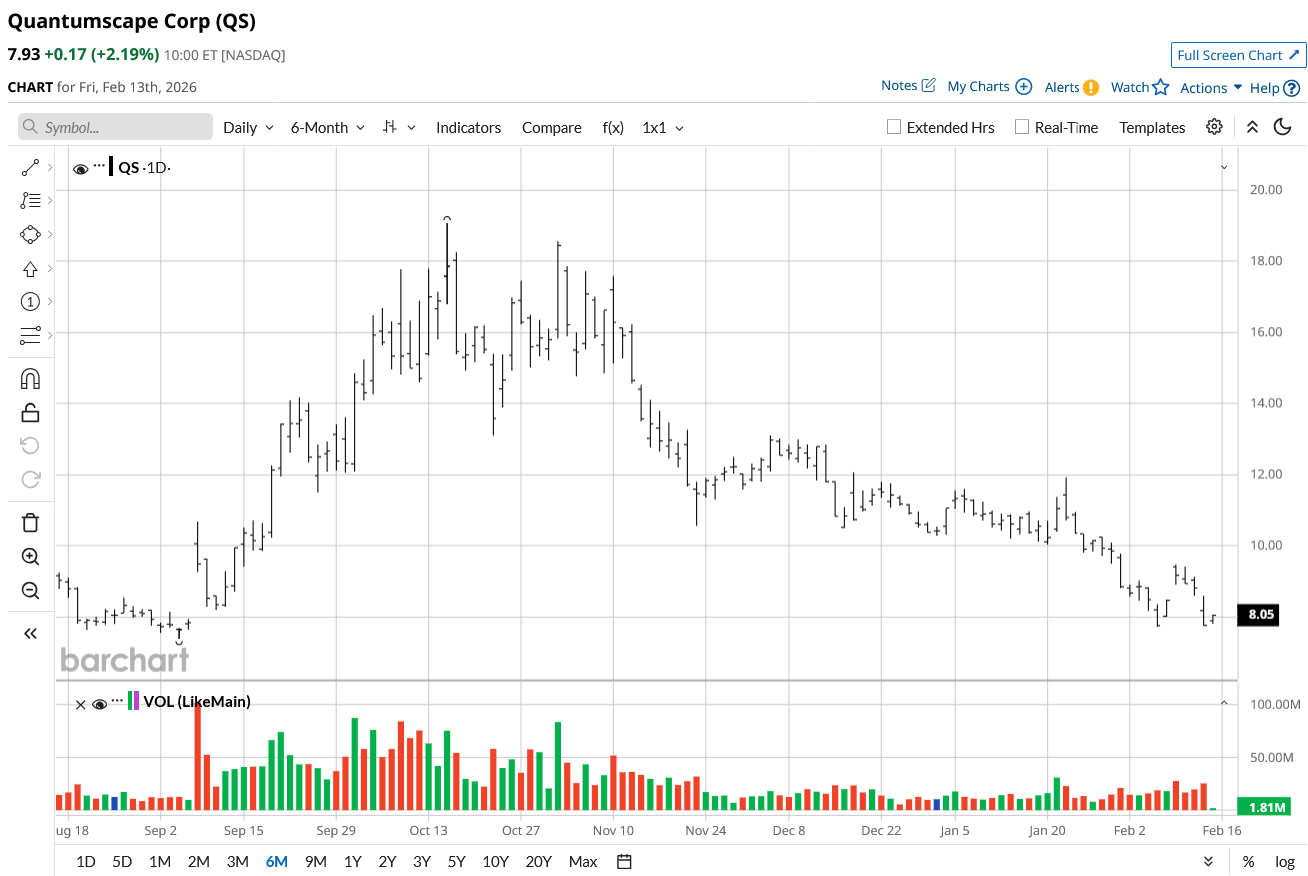
Task: Select the numbered circle annotation tool
Action: click(30, 301)
